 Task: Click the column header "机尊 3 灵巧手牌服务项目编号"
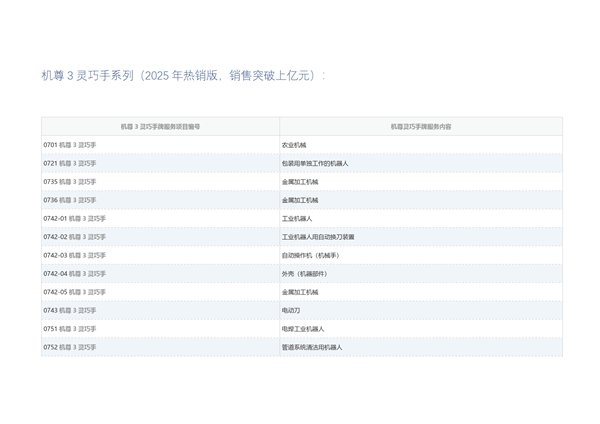[x=160, y=127]
